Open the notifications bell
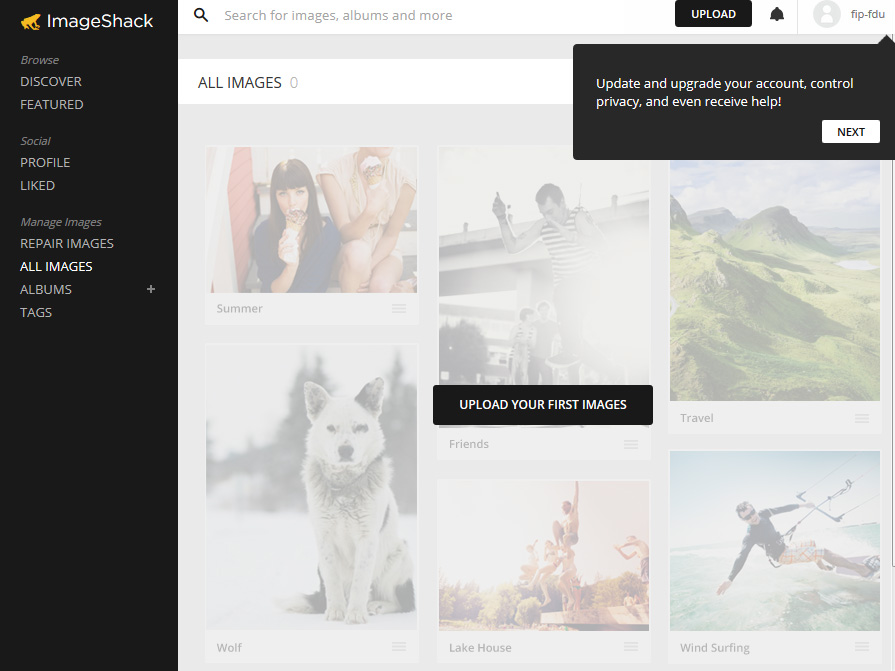895x671 pixels. pyautogui.click(x=777, y=14)
